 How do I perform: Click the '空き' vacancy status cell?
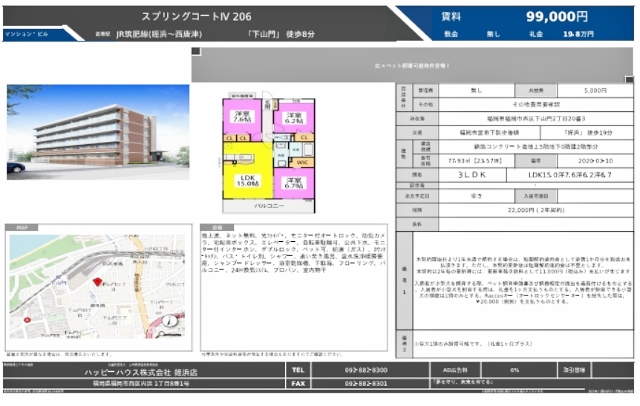(476, 196)
